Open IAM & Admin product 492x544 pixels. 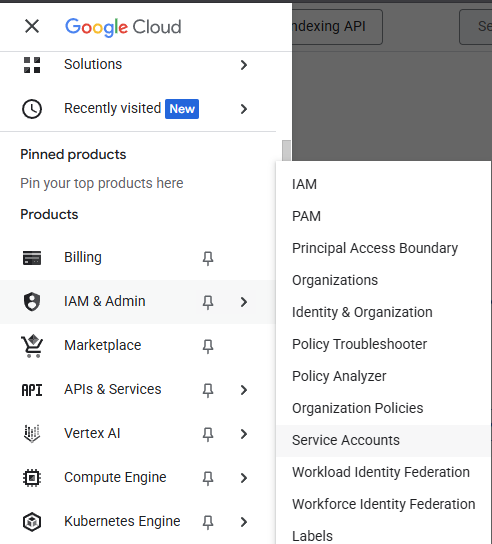coord(105,301)
